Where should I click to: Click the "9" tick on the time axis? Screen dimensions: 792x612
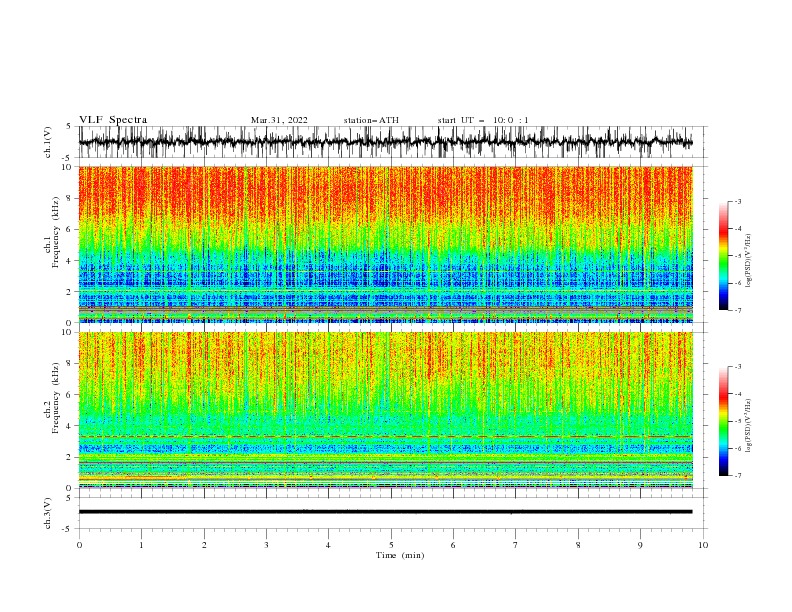640,545
